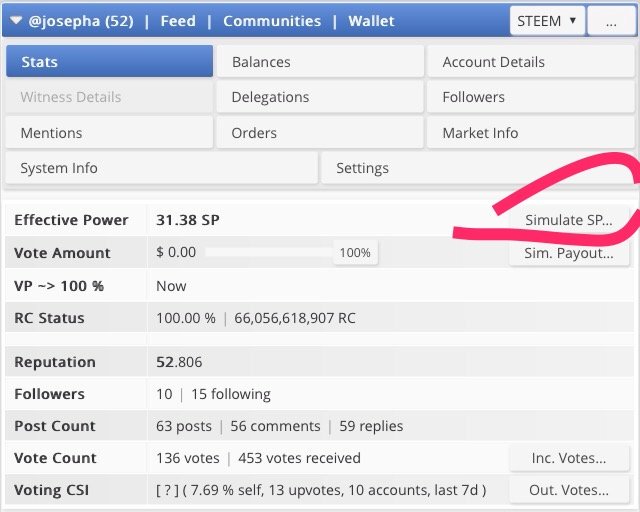
Task: Open the Feed link
Action: pos(178,21)
